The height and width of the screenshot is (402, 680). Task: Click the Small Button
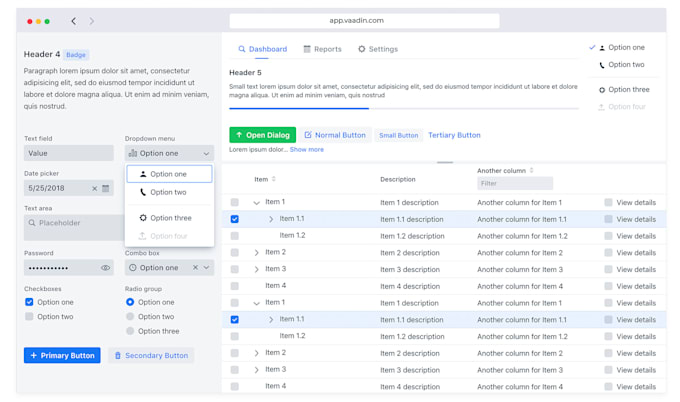pyautogui.click(x=399, y=135)
